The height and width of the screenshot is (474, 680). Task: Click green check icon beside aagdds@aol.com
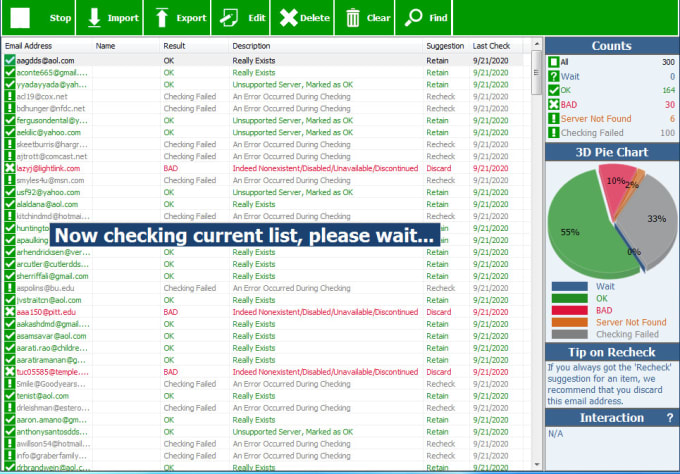(9, 61)
